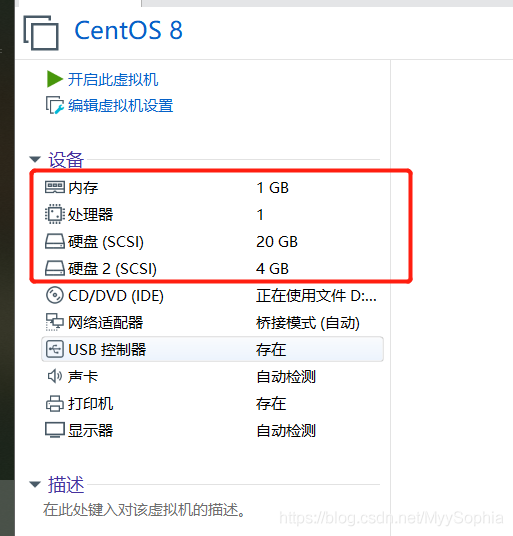This screenshot has height=536, width=513.
Task: Open the 编辑虚拟机设置 link
Action: click(x=120, y=106)
